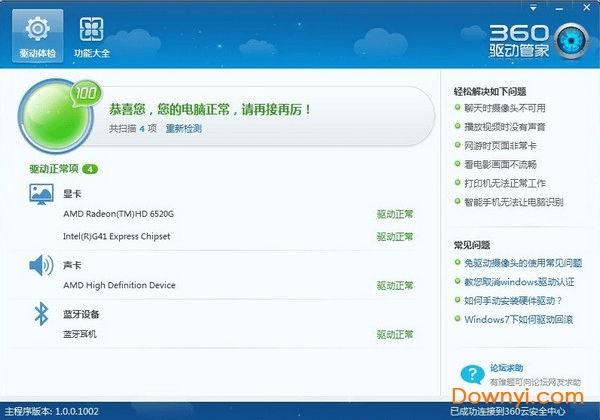The width and height of the screenshot is (600, 420).
Task: Click the Bluetooth 蓝牙设备 icon
Action: click(x=41, y=315)
